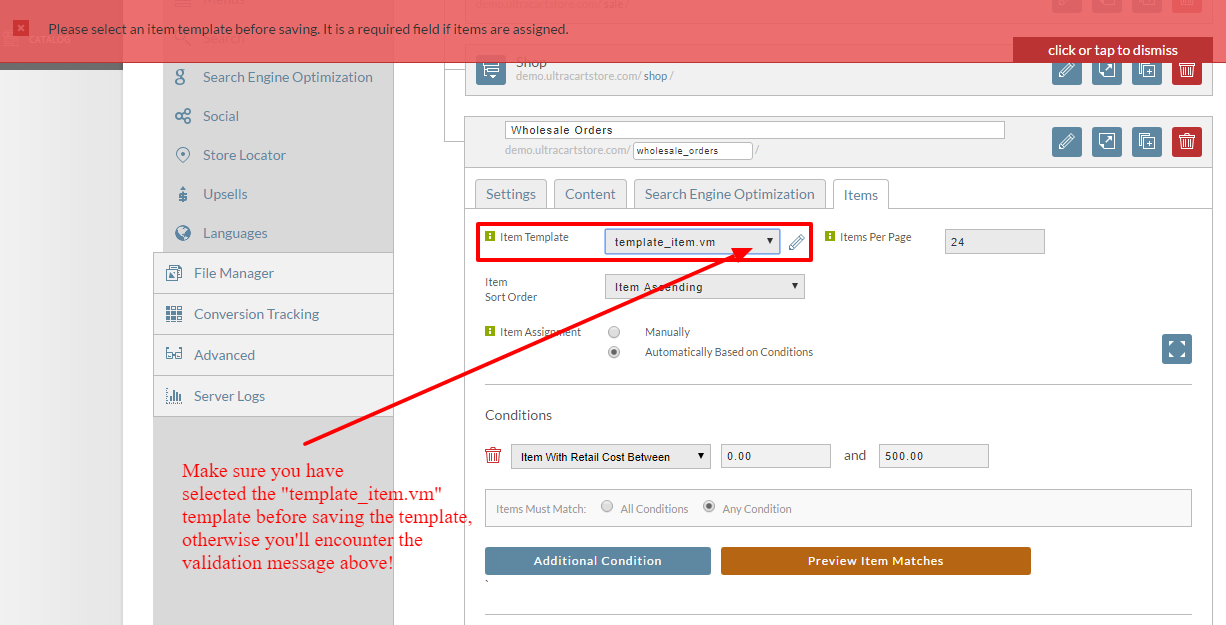Screen dimensions: 1226x625
Task: Expand items panel to fullscreen
Action: point(1177,349)
